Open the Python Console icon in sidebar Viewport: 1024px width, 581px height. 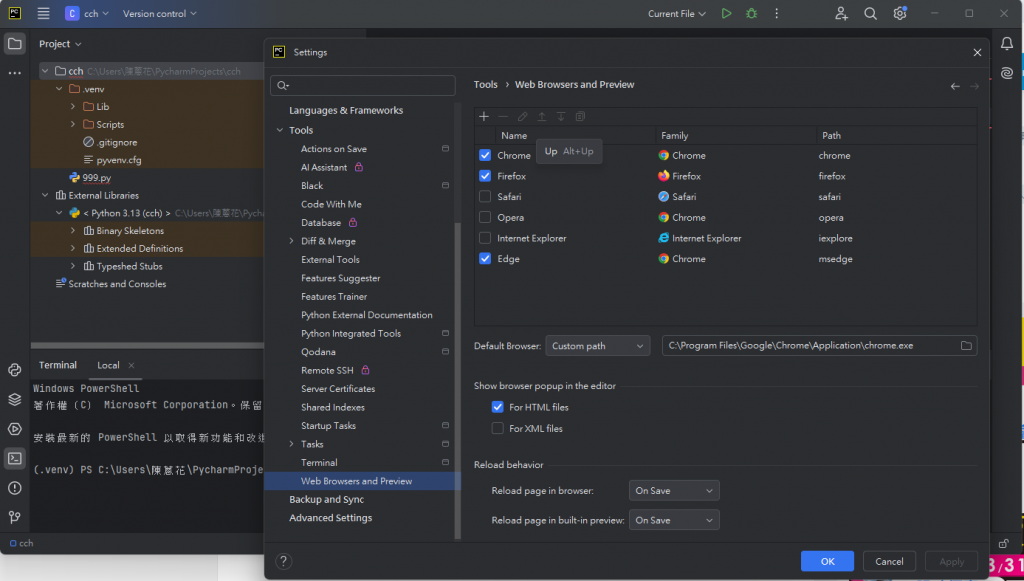coord(14,370)
